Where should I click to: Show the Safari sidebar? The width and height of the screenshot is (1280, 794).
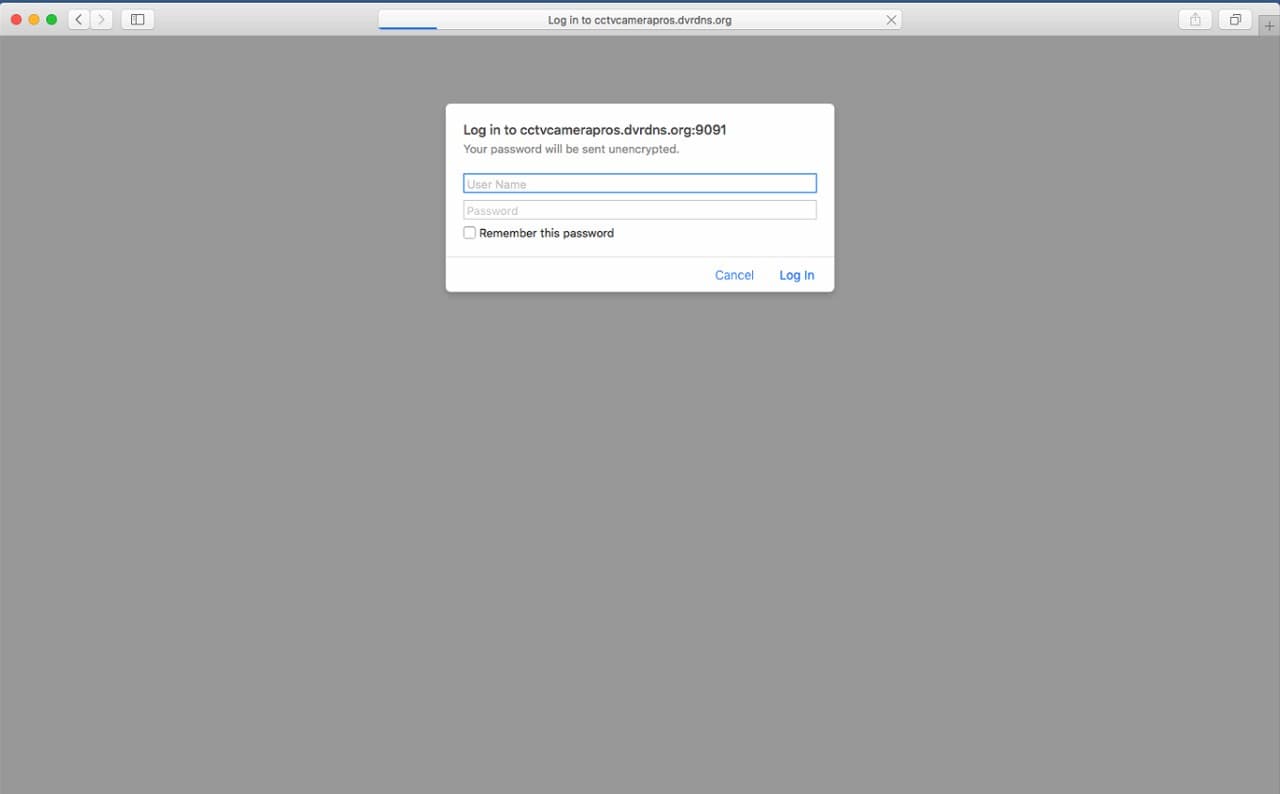(138, 19)
